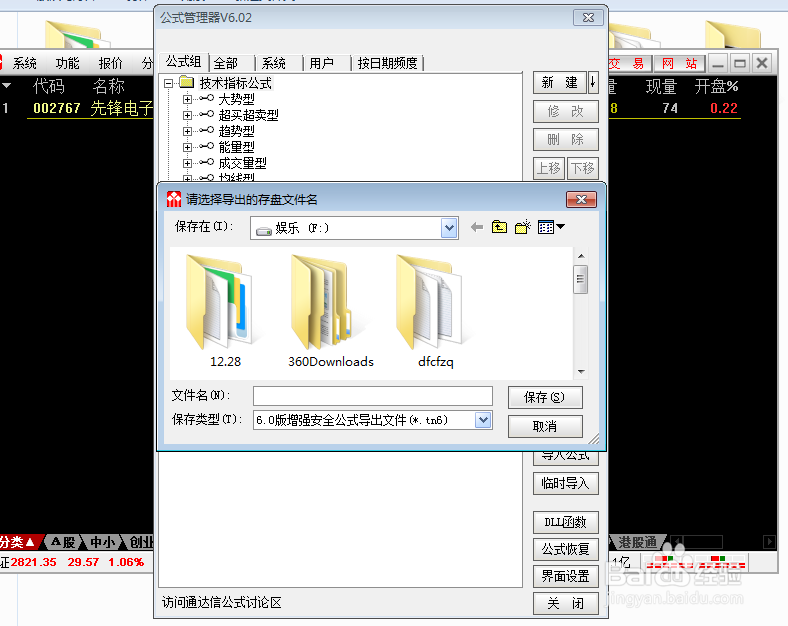788x626 pixels.
Task: Click the drop arrow beside 新建 button
Action: pos(593,82)
